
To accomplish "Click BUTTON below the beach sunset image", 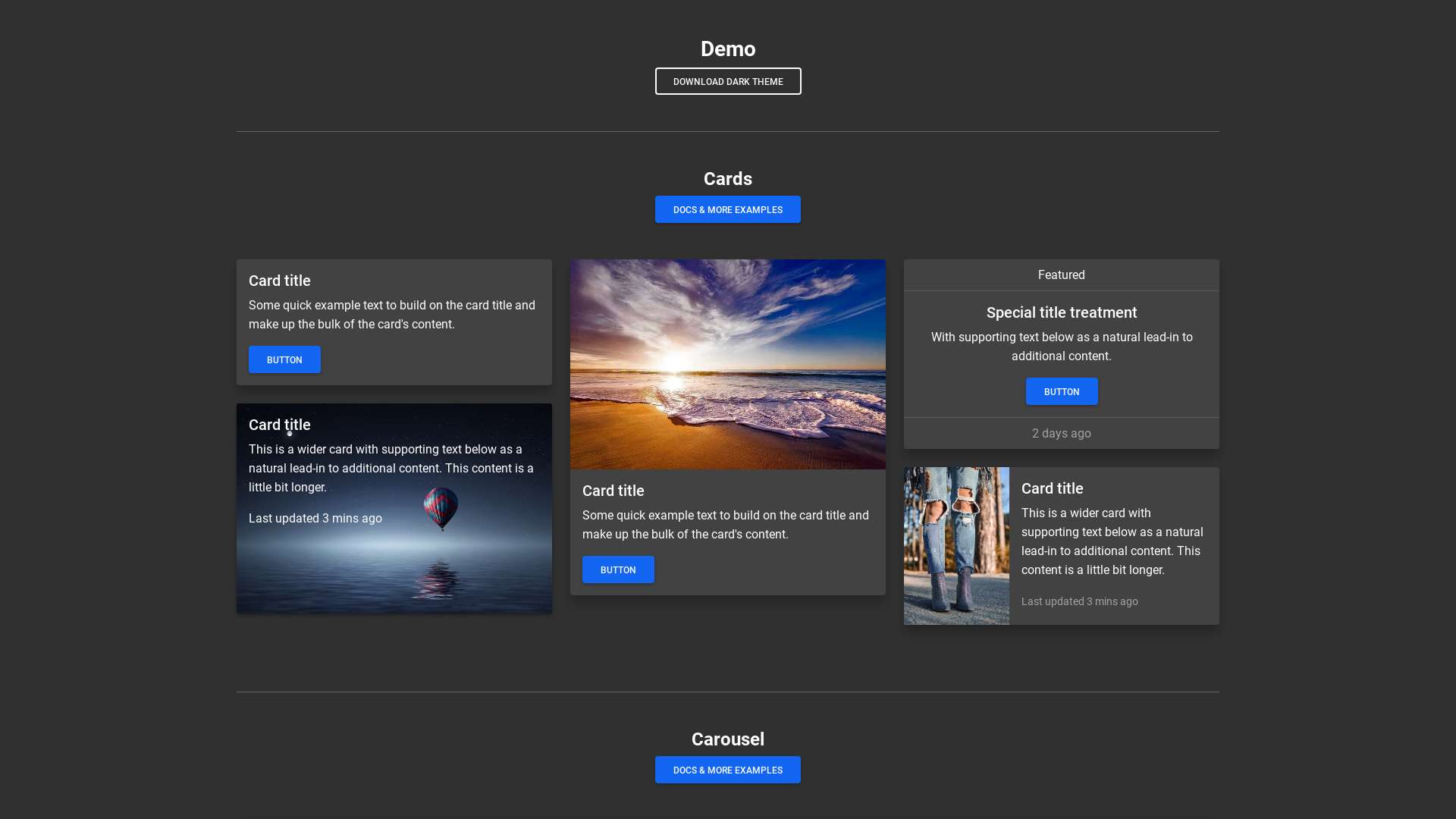I will click(618, 570).
